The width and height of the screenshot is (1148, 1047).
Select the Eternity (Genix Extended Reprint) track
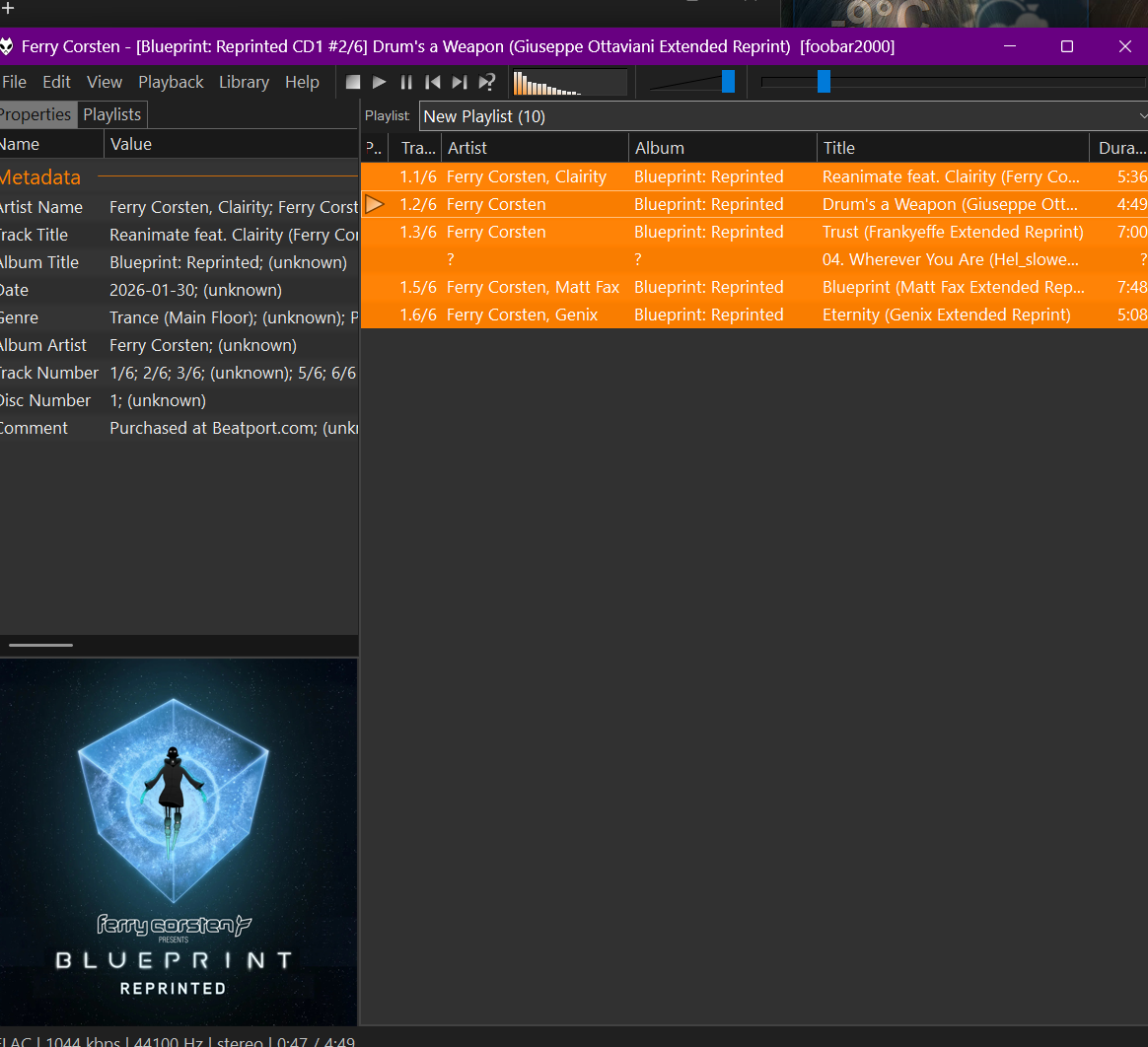[754, 314]
